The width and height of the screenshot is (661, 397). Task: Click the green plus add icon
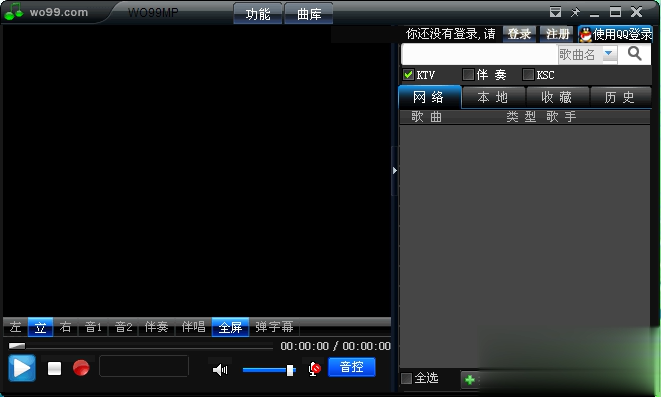(x=470, y=380)
